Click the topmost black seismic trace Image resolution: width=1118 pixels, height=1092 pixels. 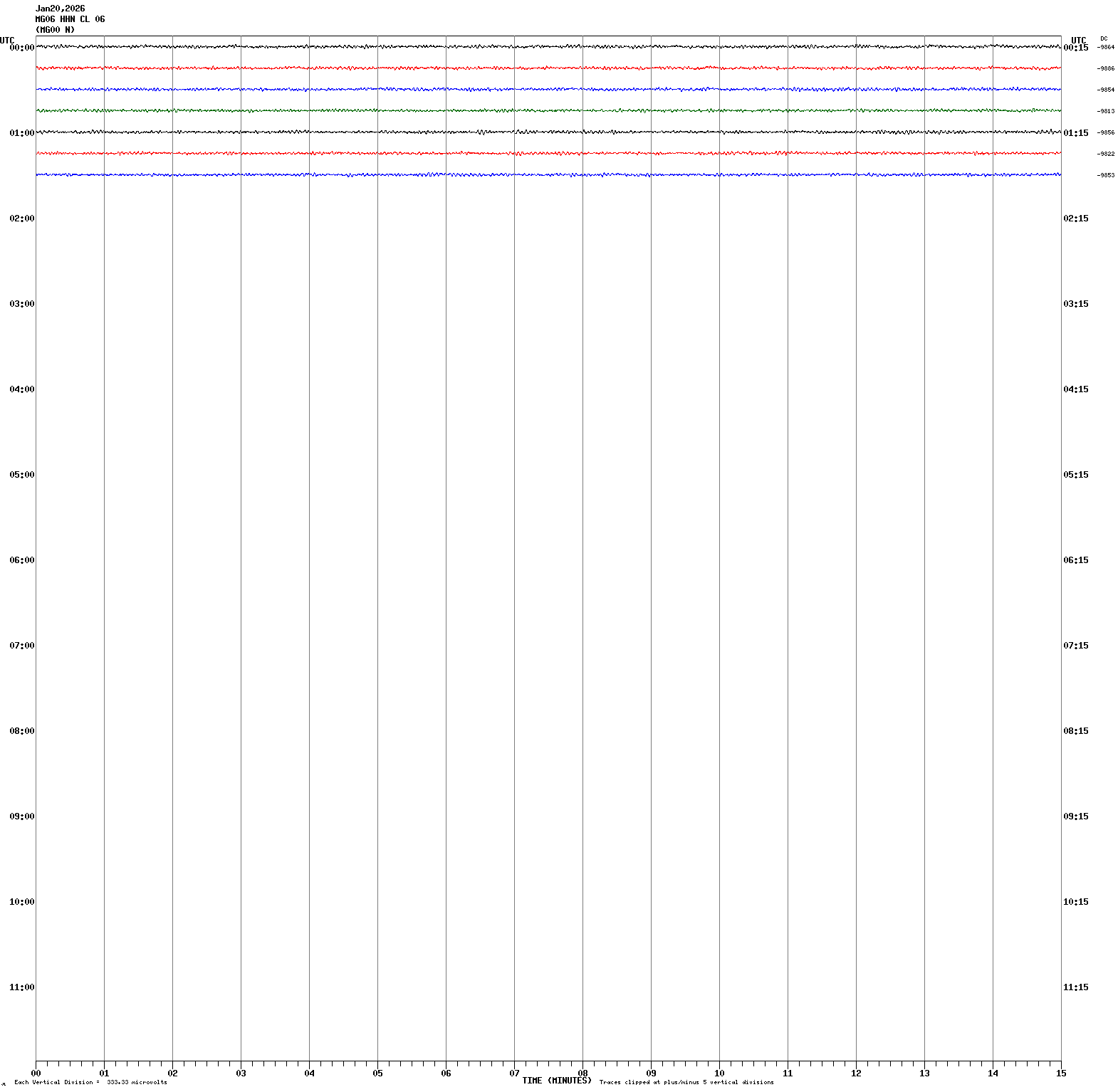(x=548, y=47)
